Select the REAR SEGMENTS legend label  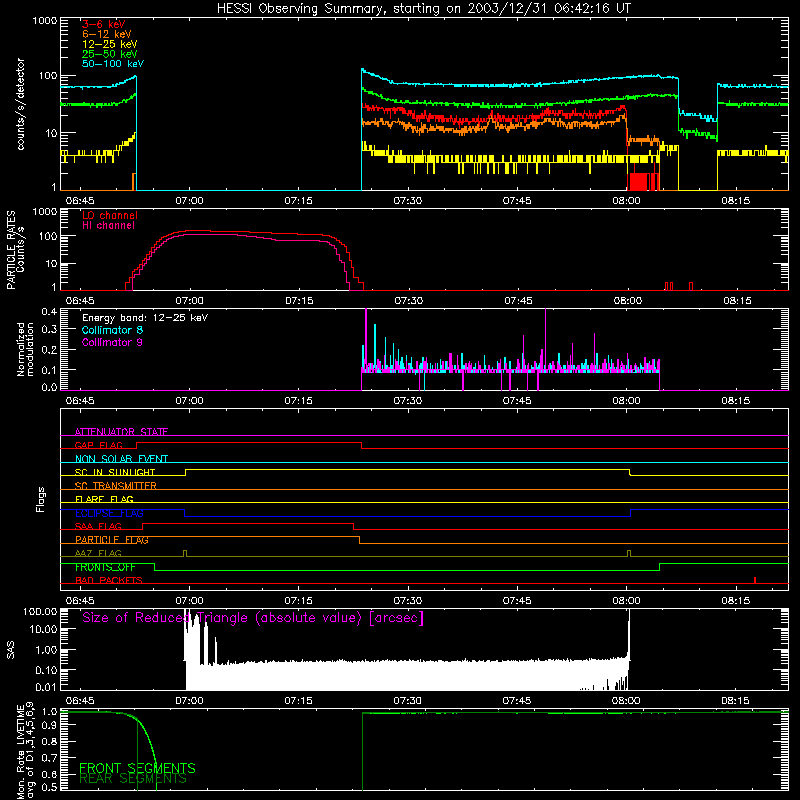[133, 779]
